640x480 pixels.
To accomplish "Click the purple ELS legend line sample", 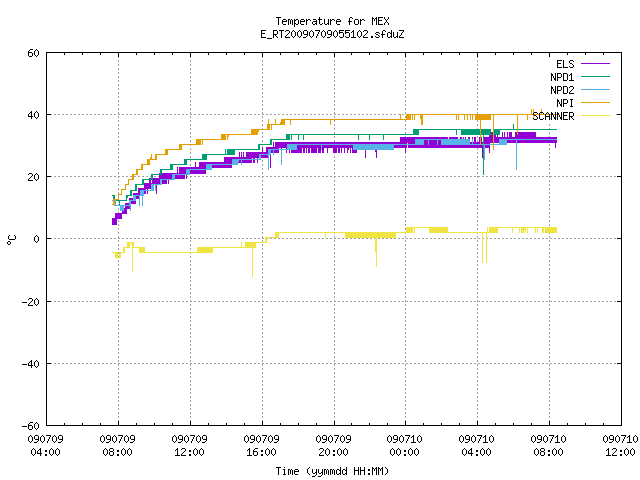I will coord(595,64).
